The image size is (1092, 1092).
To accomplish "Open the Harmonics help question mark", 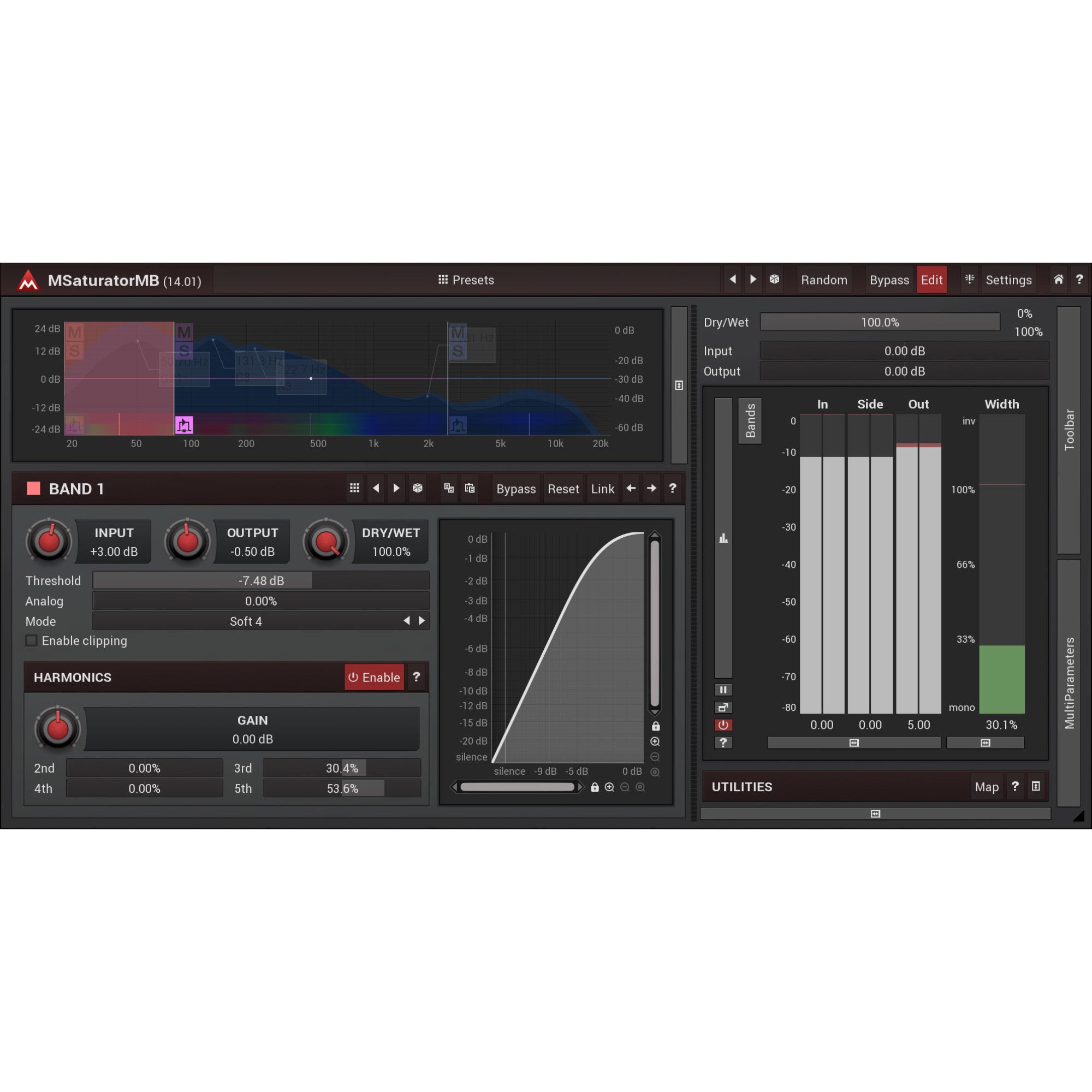I will pyautogui.click(x=417, y=677).
